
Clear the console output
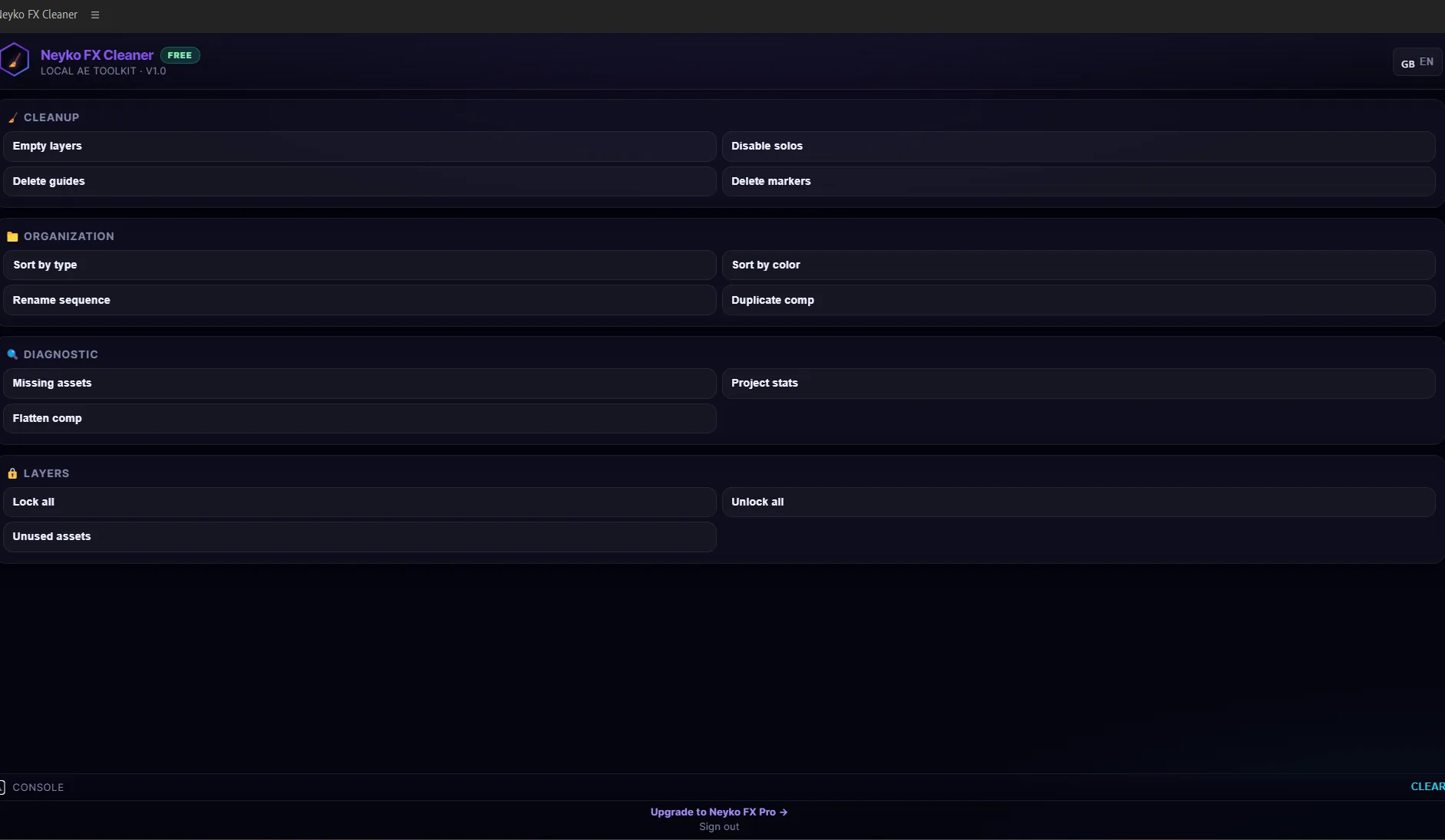(x=1427, y=786)
